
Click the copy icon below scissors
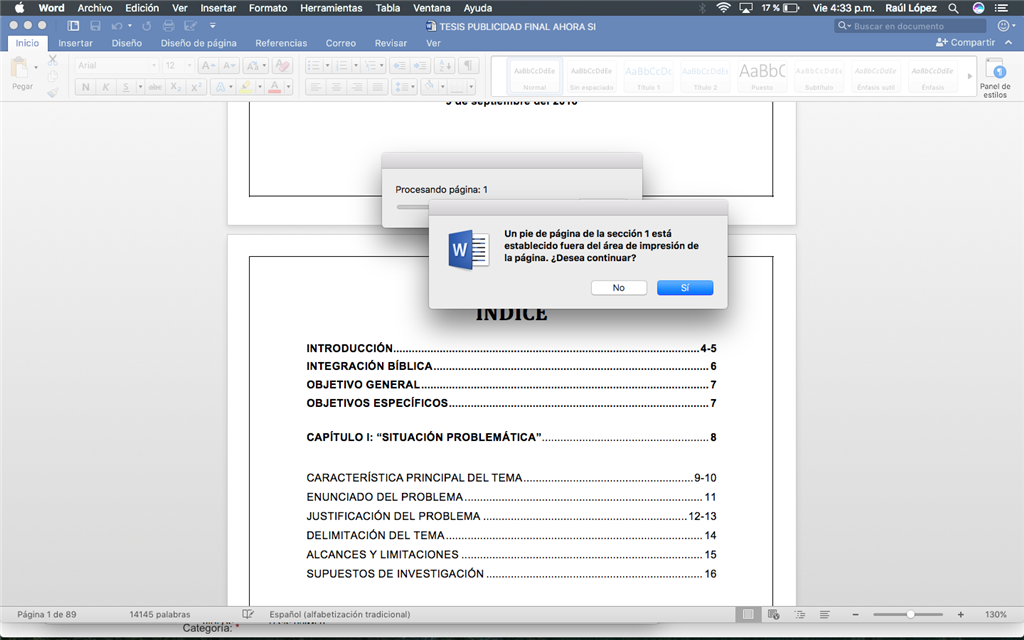pos(53,76)
